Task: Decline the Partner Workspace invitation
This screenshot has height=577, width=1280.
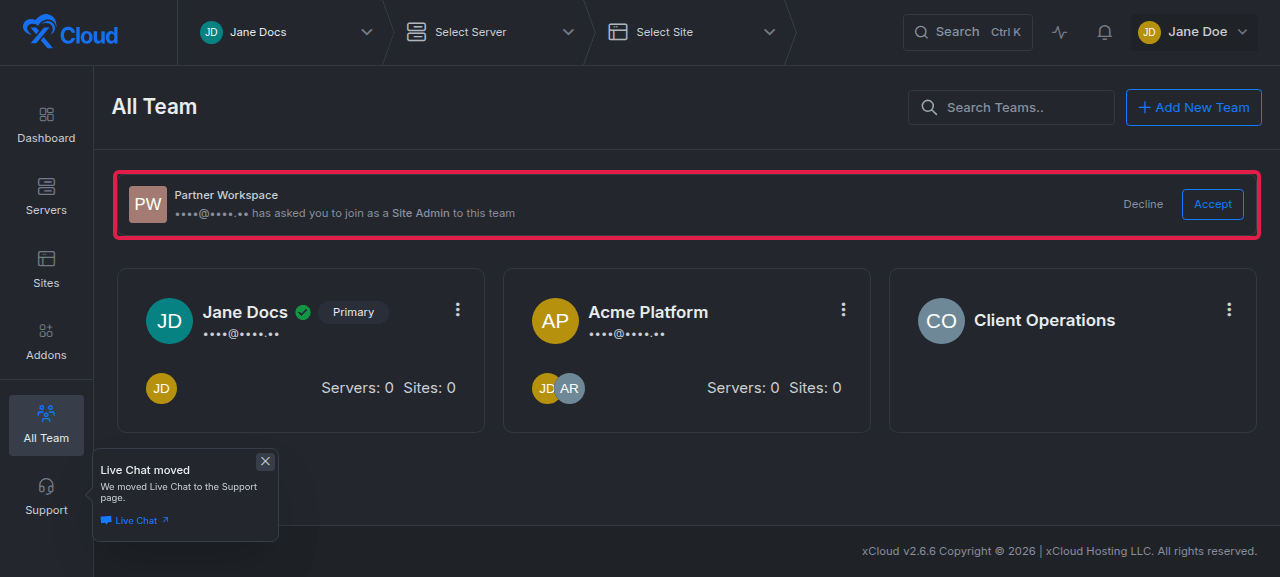Action: pos(1143,204)
